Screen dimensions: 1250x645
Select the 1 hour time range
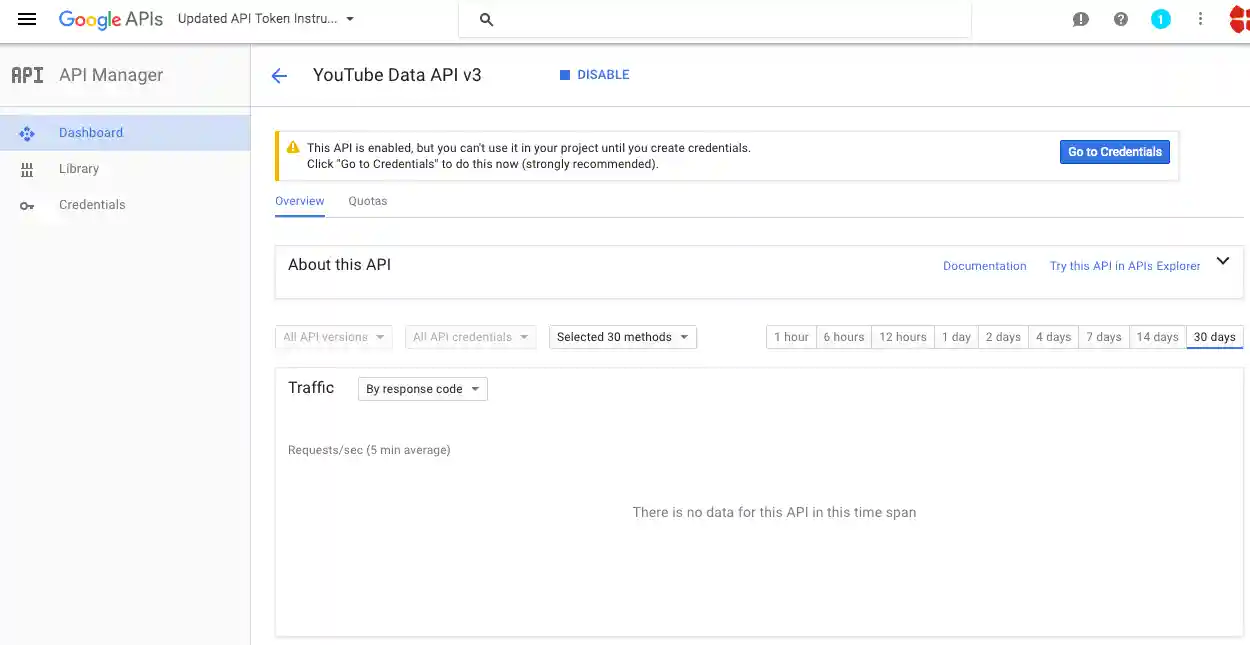(791, 337)
